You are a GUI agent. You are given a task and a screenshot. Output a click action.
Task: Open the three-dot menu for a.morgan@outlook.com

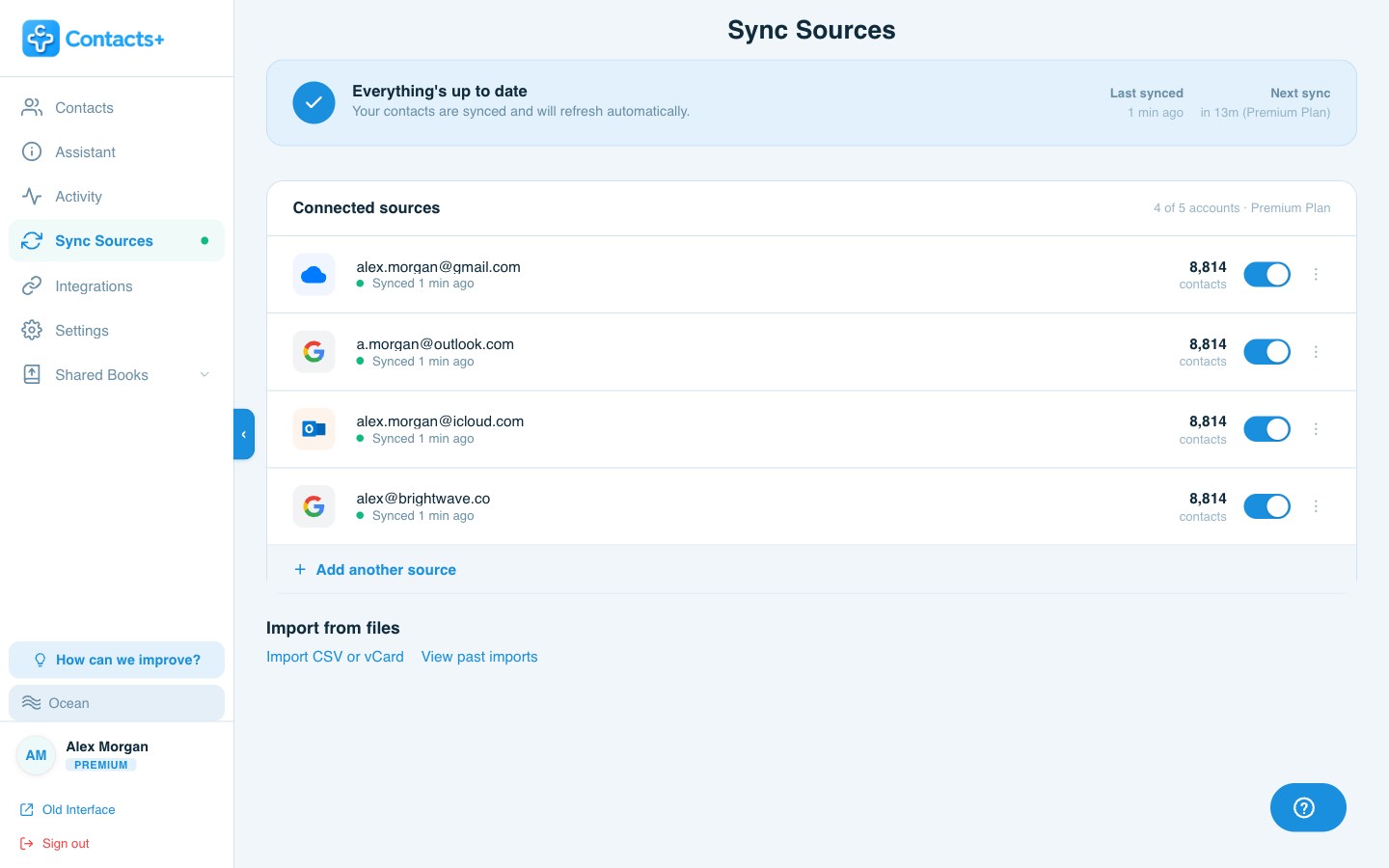[x=1316, y=352]
